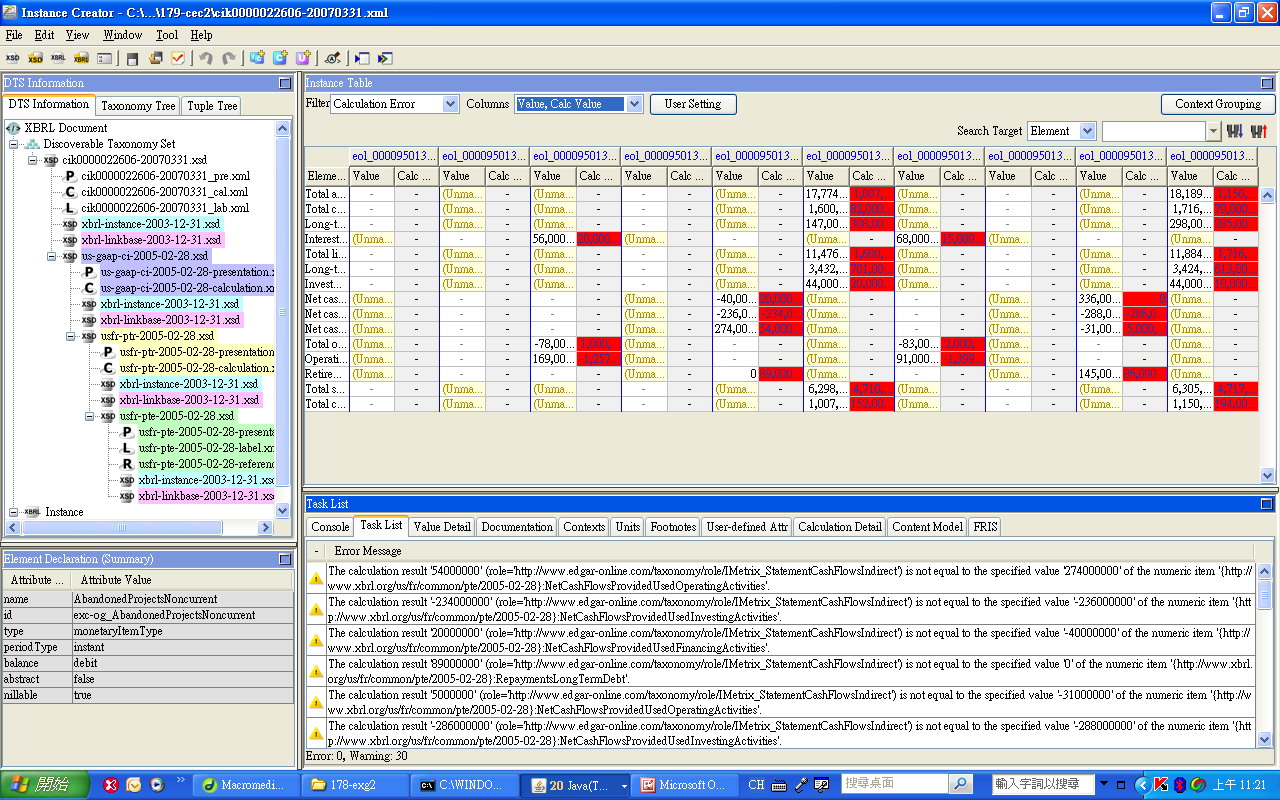Click the Instance Table search text field
Viewport: 1280px width, 800px height.
[1153, 131]
